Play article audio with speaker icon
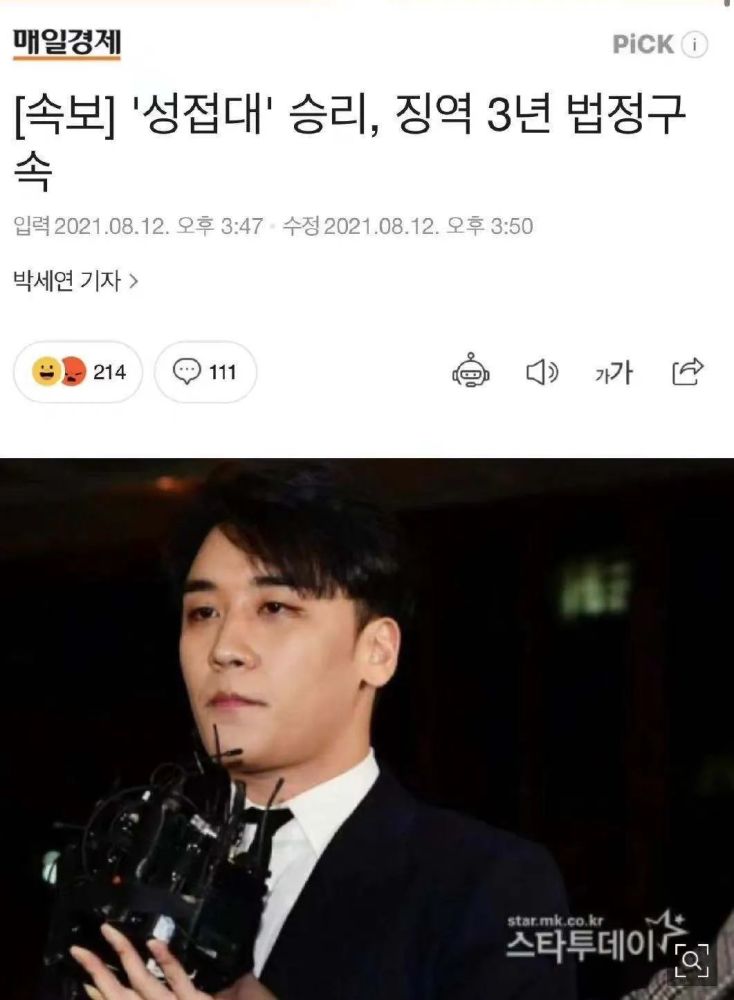This screenshot has height=1000, width=734. [x=542, y=372]
